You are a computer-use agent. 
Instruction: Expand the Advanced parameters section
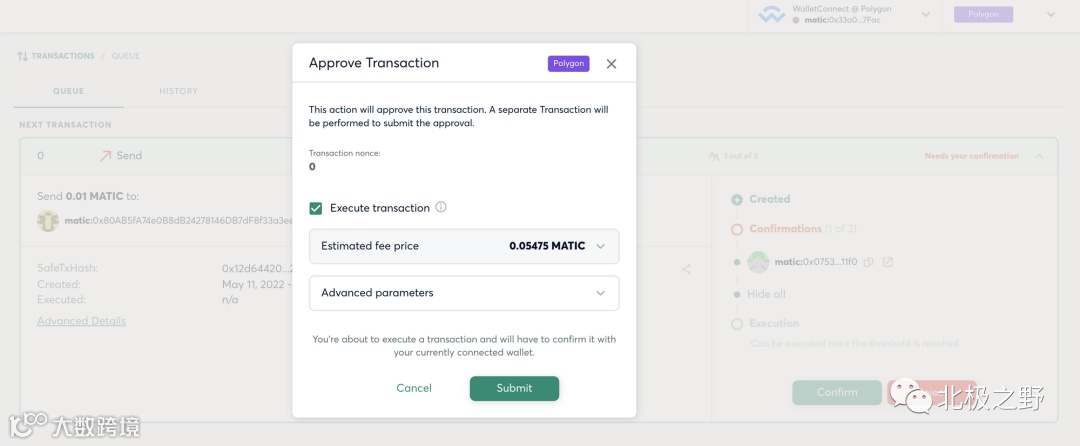click(x=600, y=293)
